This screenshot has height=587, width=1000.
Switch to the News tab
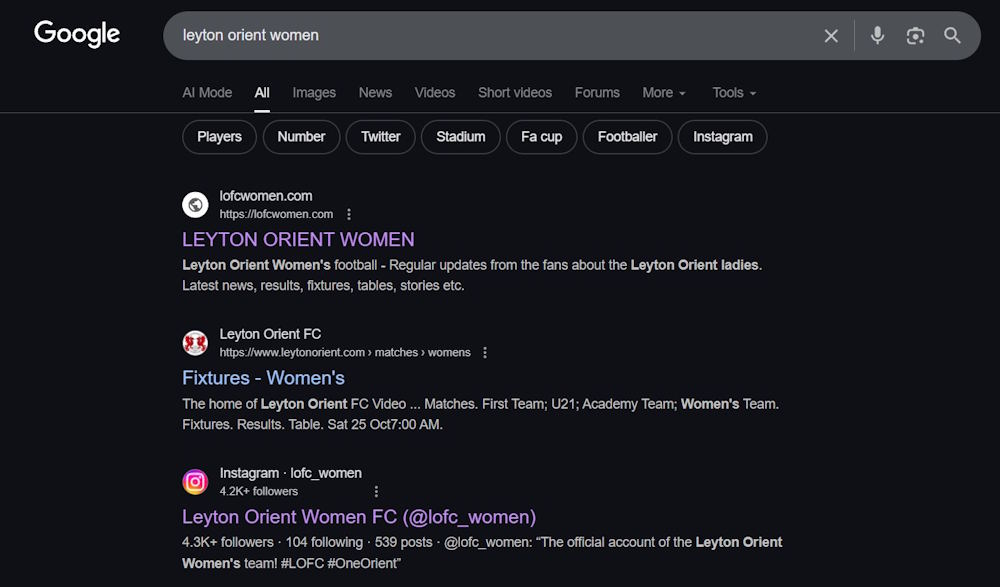[375, 92]
